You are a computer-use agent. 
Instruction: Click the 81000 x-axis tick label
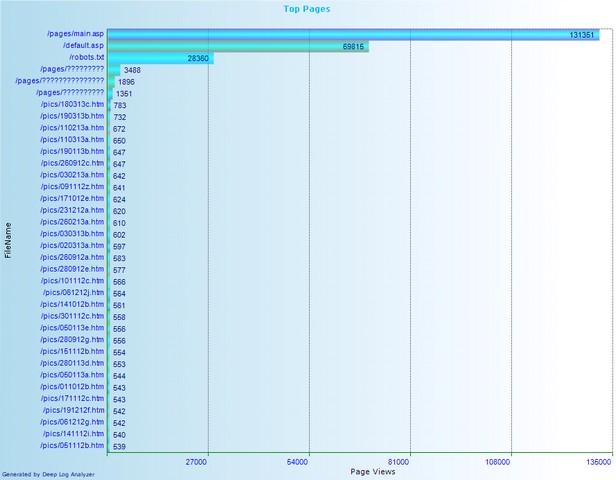coord(400,462)
